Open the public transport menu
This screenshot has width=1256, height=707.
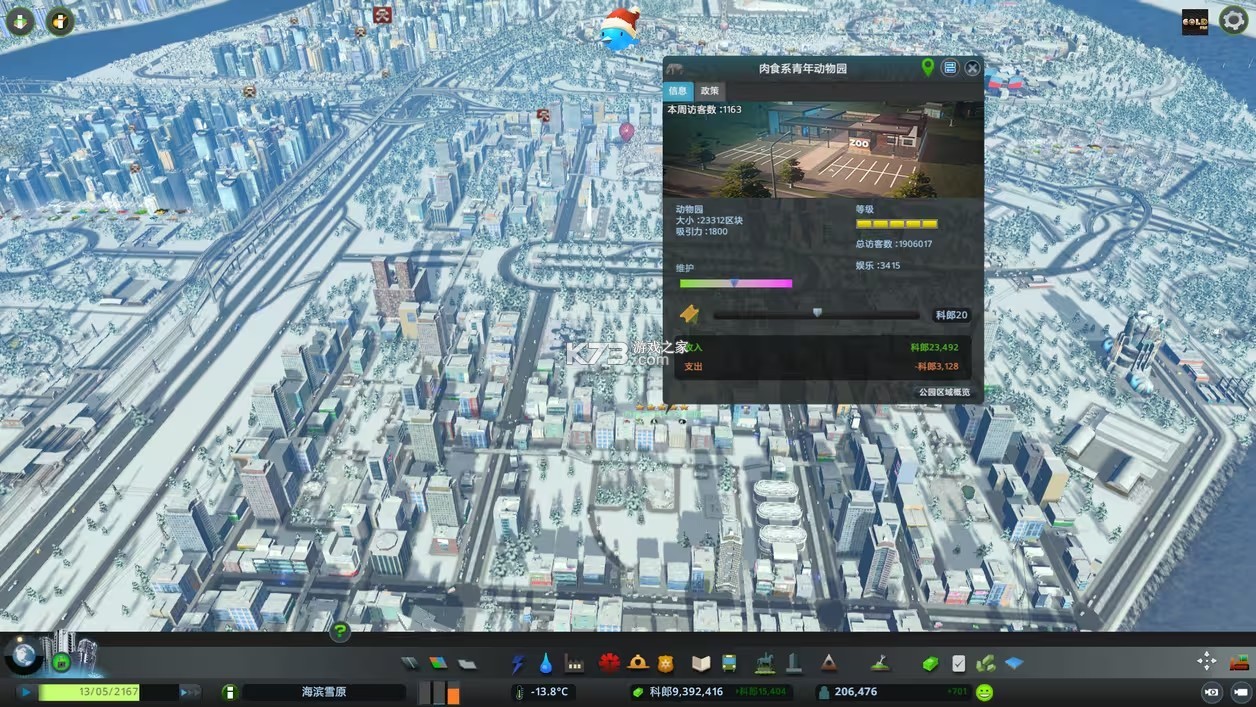coord(730,663)
